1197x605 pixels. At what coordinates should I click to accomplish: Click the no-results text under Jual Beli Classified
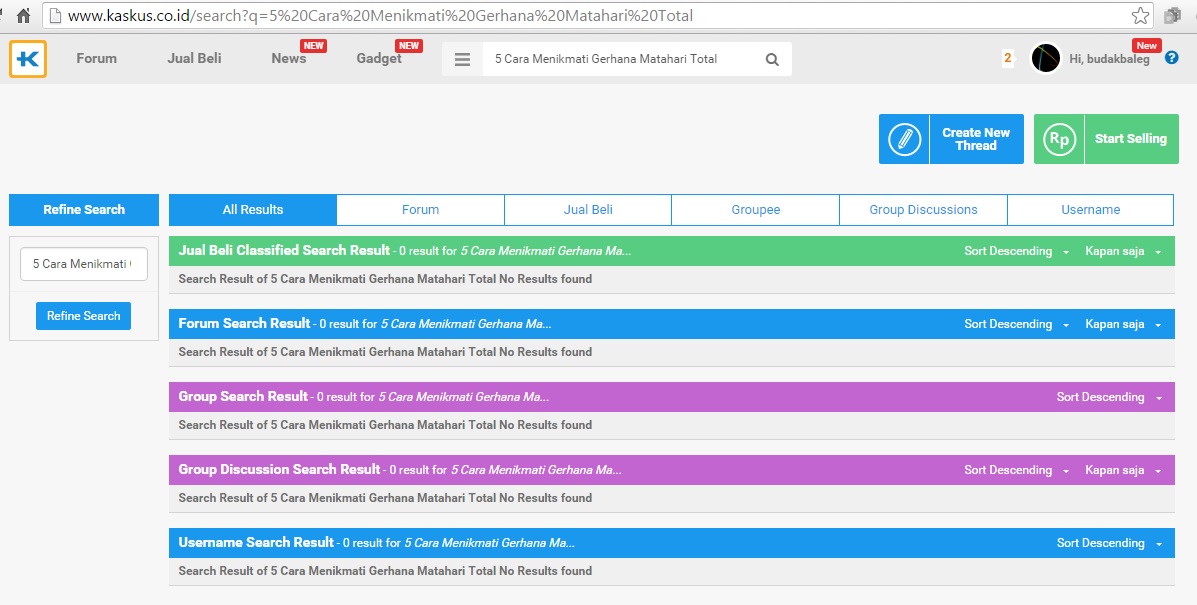point(386,279)
